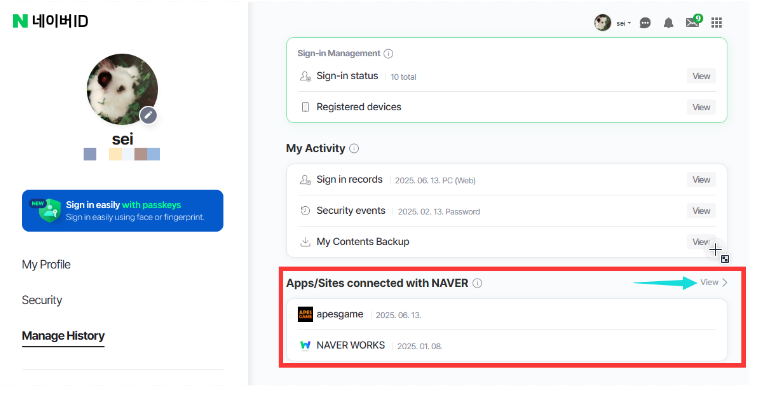The width and height of the screenshot is (766, 393).
Task: Click the 'Sign-in status' label
Action: (x=347, y=76)
